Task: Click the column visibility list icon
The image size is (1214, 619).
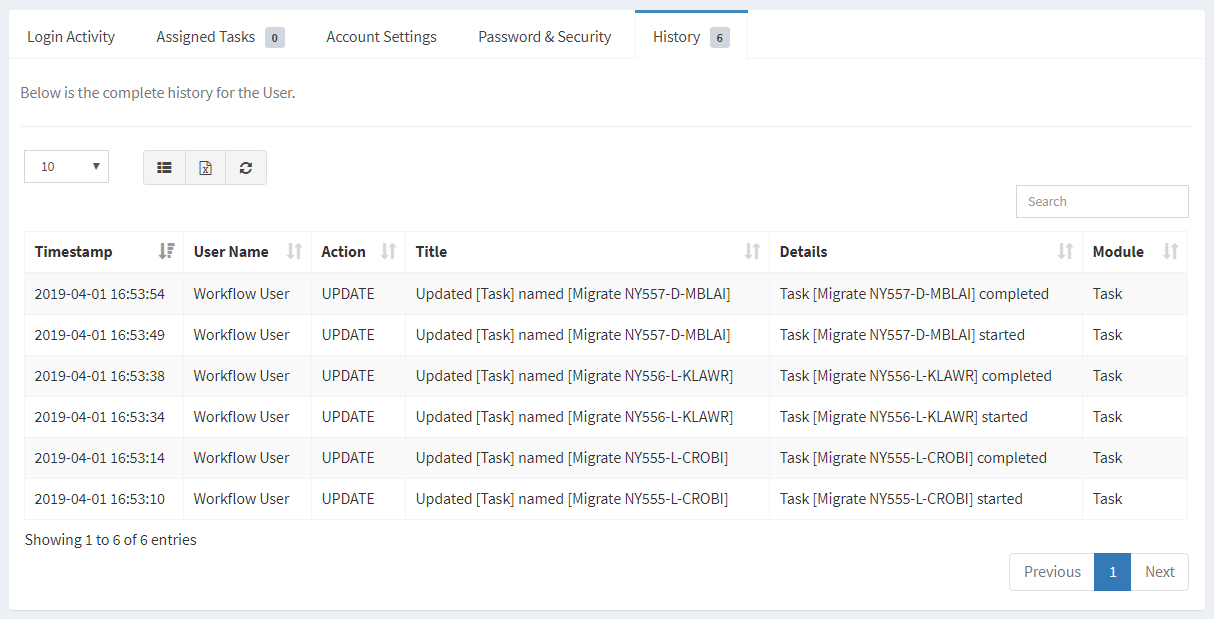Action: point(165,168)
